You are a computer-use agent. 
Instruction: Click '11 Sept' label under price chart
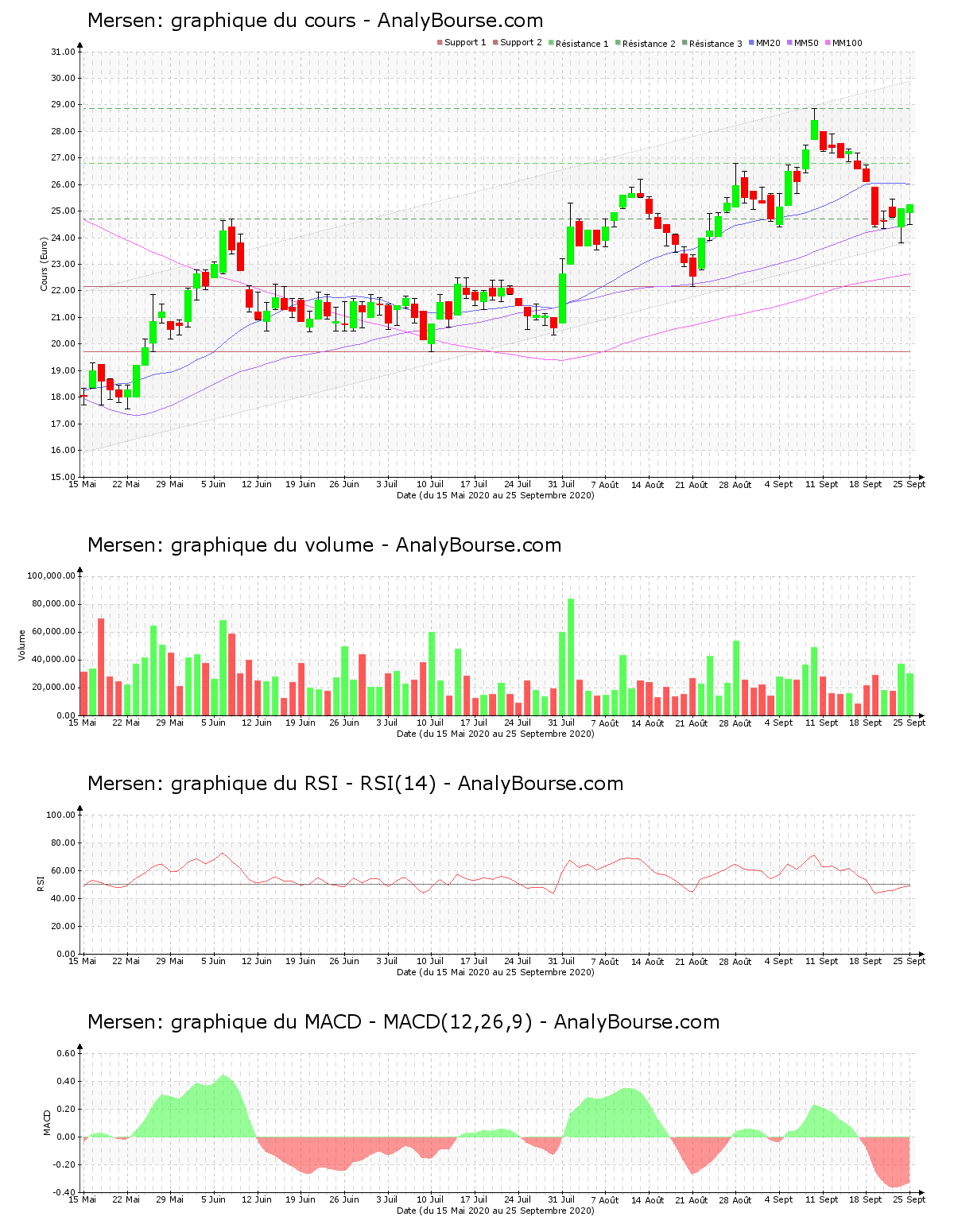point(823,484)
